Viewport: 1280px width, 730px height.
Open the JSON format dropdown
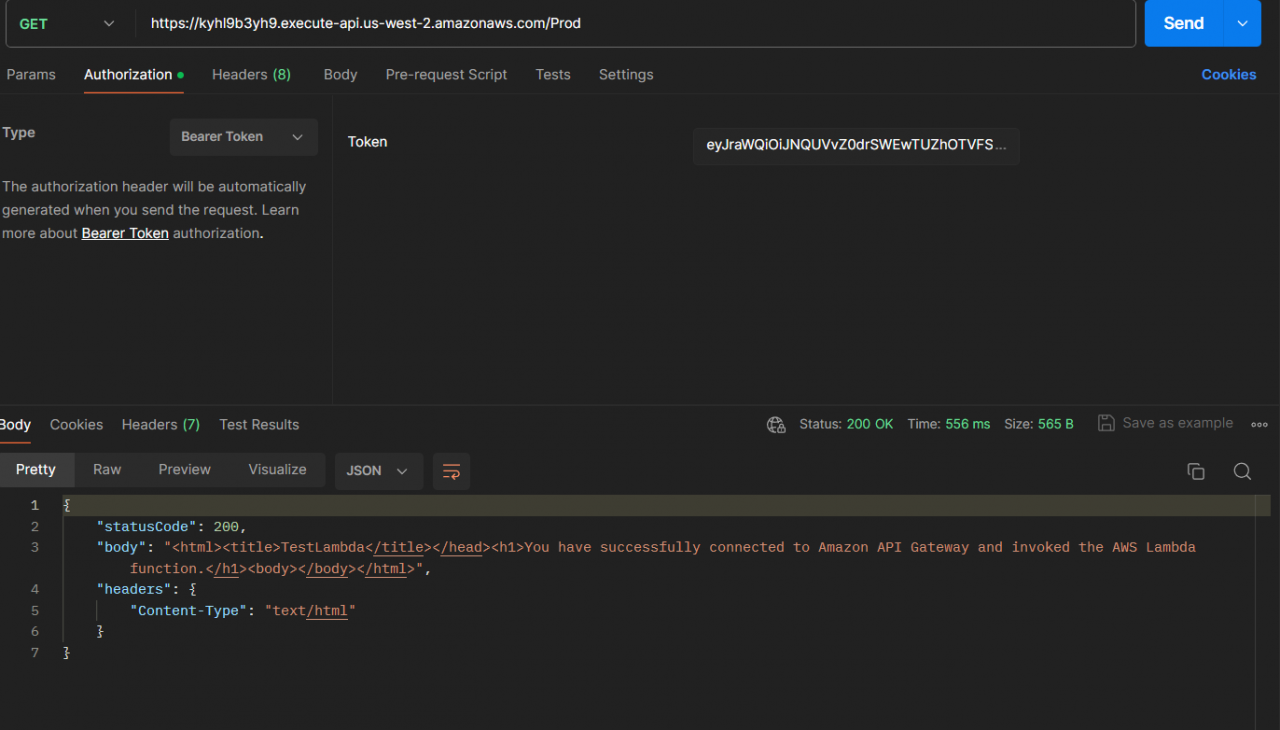coord(378,471)
